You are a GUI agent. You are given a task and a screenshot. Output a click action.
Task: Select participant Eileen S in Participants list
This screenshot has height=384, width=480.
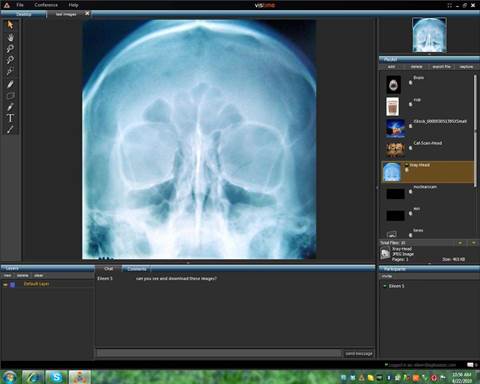tap(396, 286)
